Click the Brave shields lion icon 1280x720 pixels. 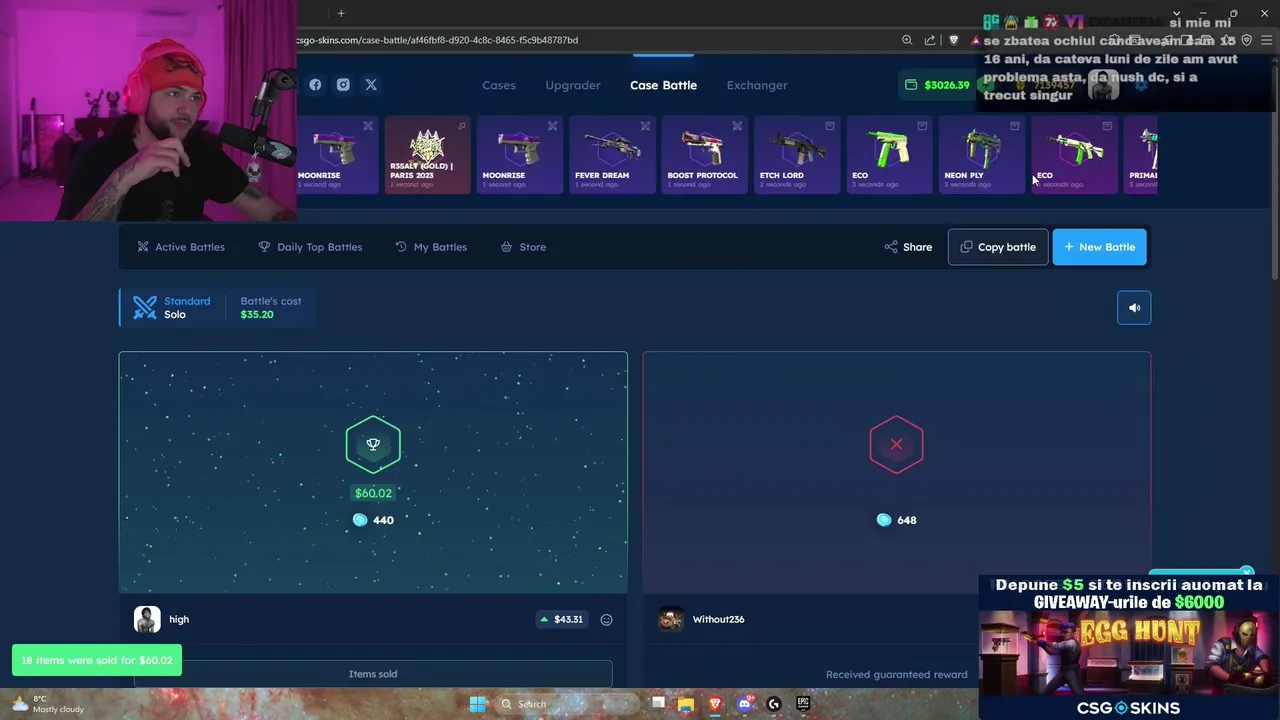point(953,40)
